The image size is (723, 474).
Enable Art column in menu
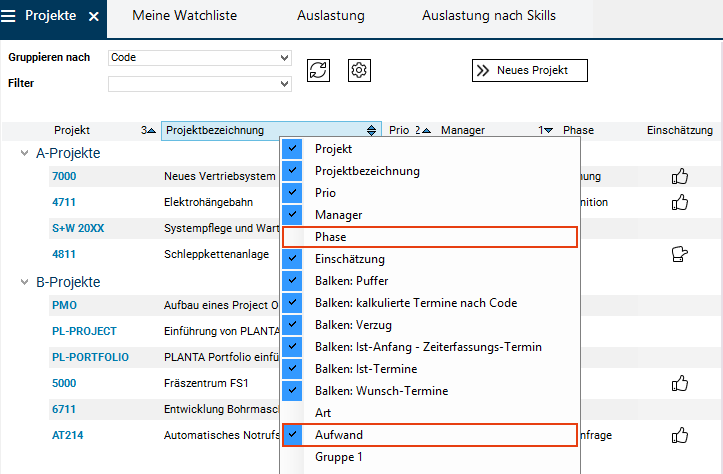click(x=429, y=413)
